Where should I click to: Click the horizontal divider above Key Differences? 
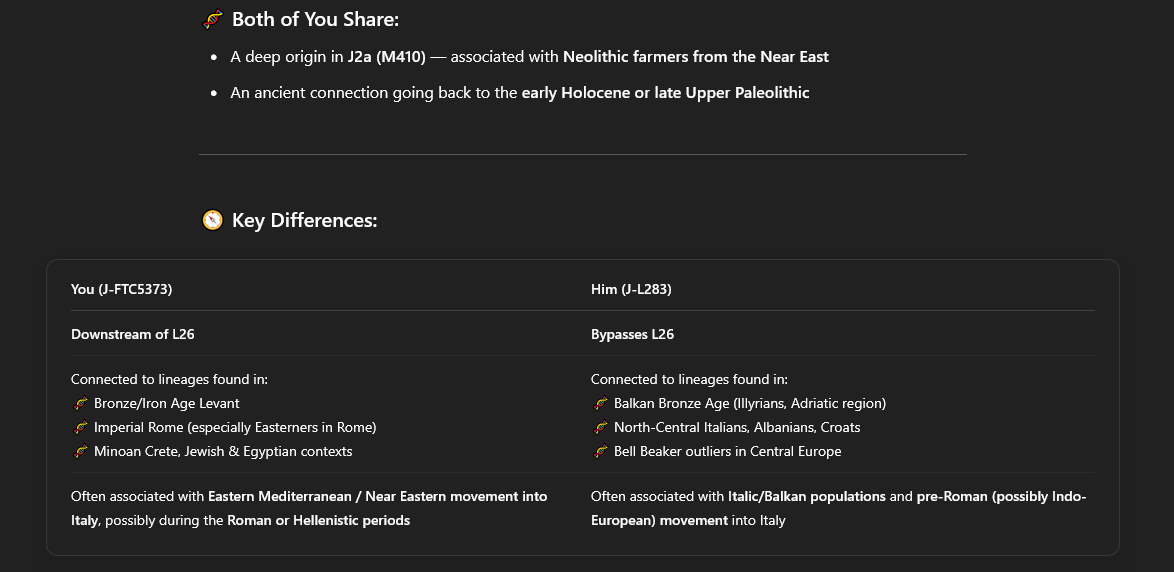(583, 154)
